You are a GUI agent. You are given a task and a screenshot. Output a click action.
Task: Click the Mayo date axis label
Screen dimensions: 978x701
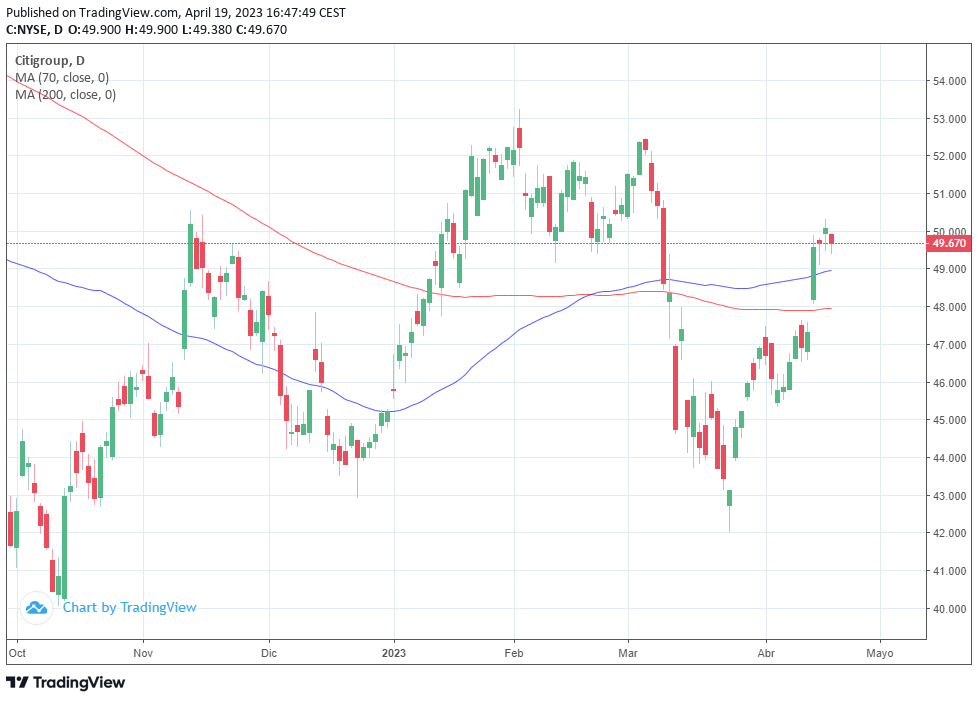[x=880, y=653]
